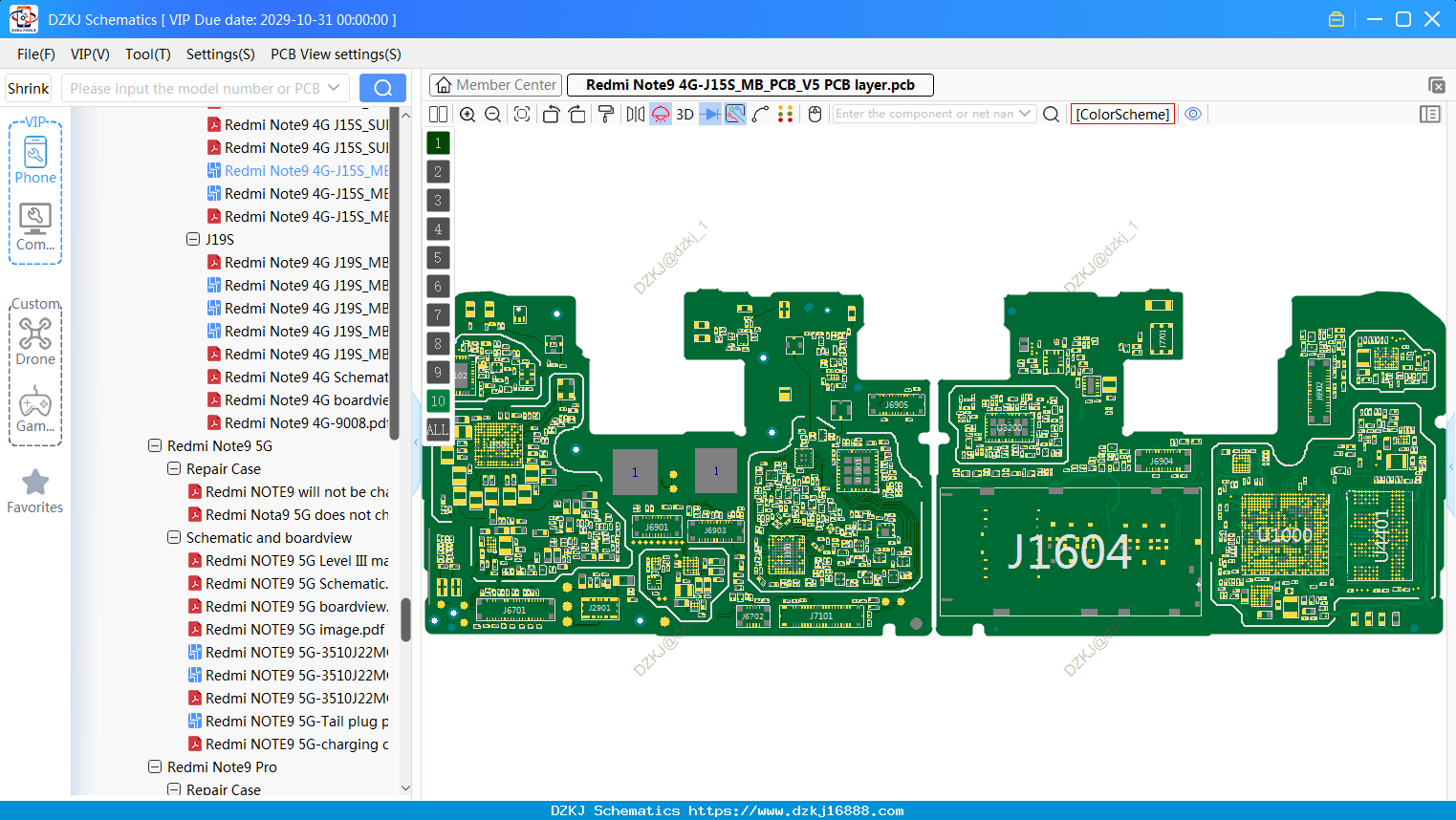Open the VIP(V) menu

click(x=90, y=54)
